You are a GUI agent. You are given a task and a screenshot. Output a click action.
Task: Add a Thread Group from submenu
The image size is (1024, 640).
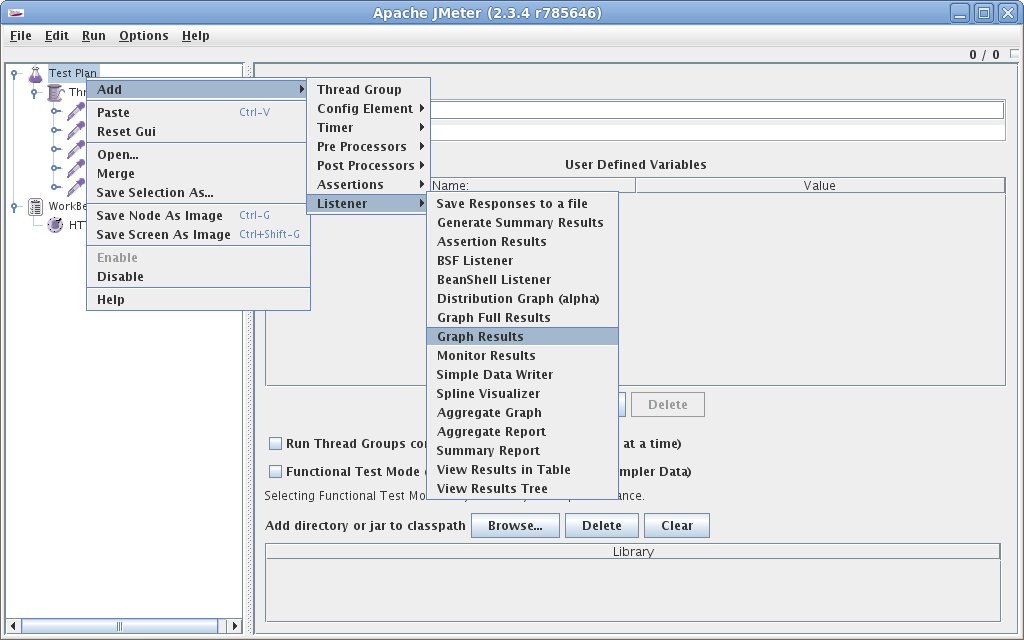point(368,89)
